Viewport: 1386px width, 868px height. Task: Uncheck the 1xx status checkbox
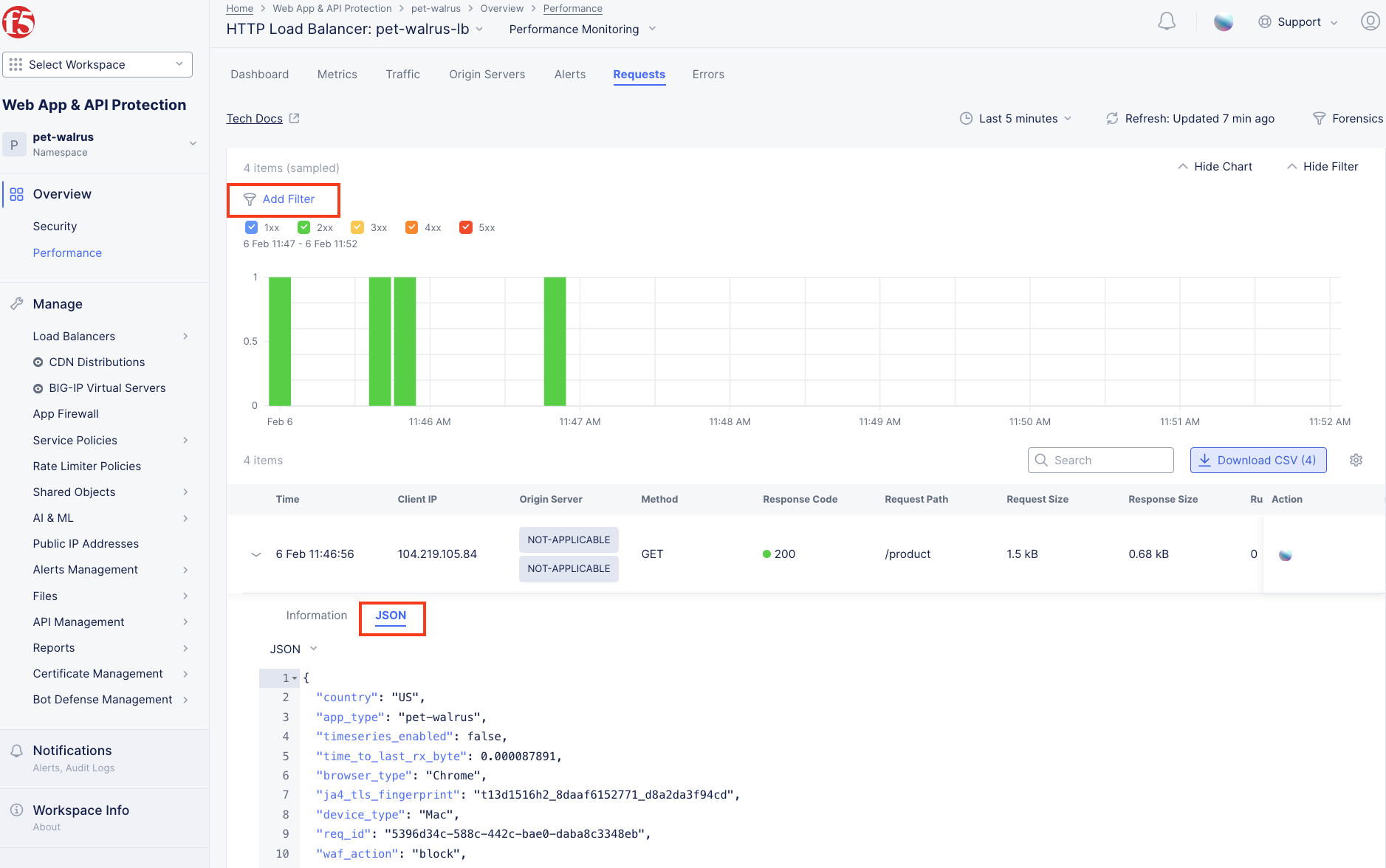(x=251, y=227)
